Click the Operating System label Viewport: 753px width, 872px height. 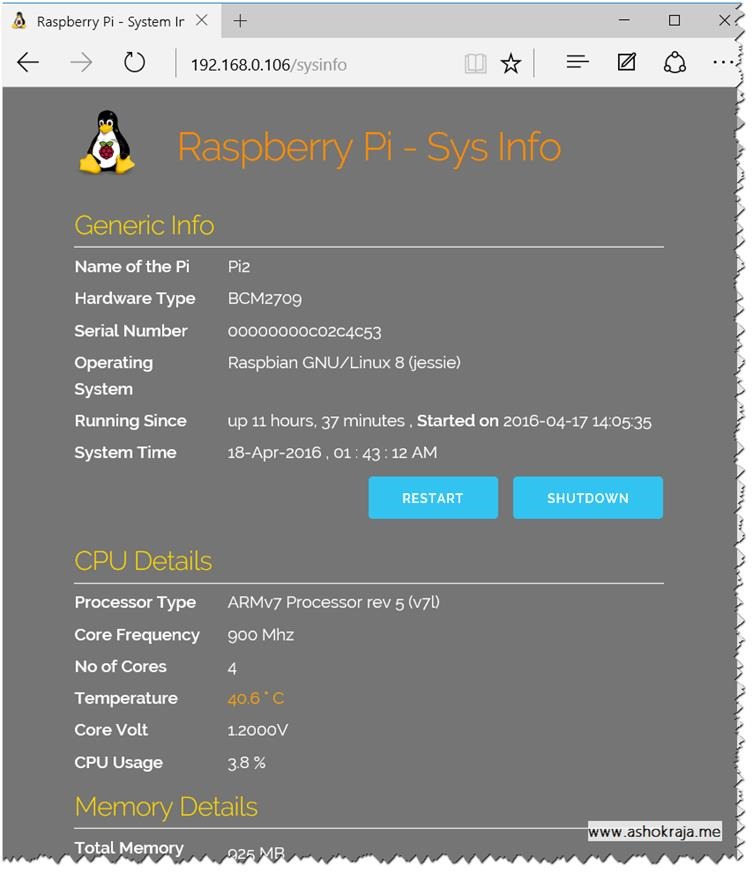(113, 375)
